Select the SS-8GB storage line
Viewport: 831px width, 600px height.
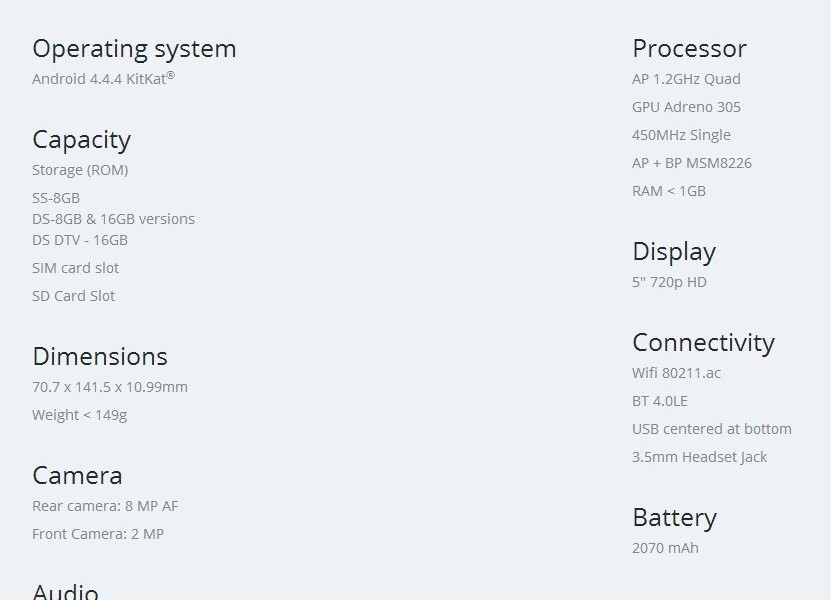[x=56, y=198]
